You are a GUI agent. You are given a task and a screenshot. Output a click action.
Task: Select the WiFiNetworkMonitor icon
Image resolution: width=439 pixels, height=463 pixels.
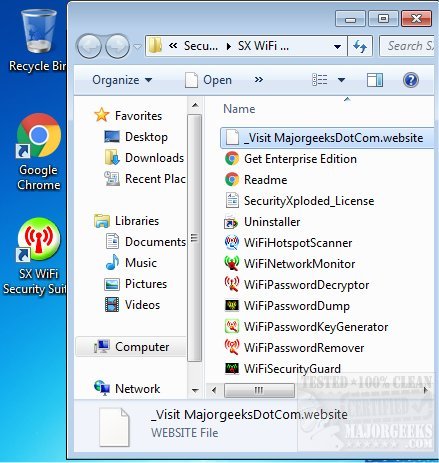pyautogui.click(x=232, y=264)
